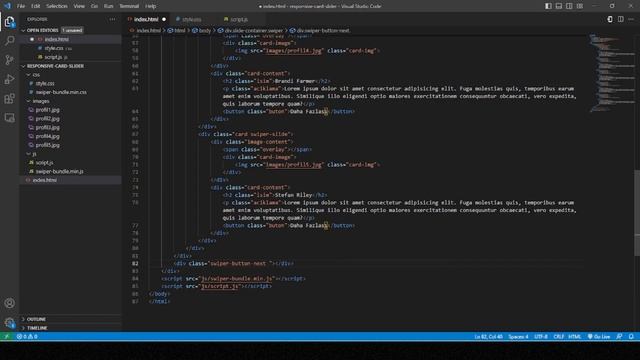Open errors and warnings count in status bar
Screen dimensions: 640x360
(x=27, y=337)
